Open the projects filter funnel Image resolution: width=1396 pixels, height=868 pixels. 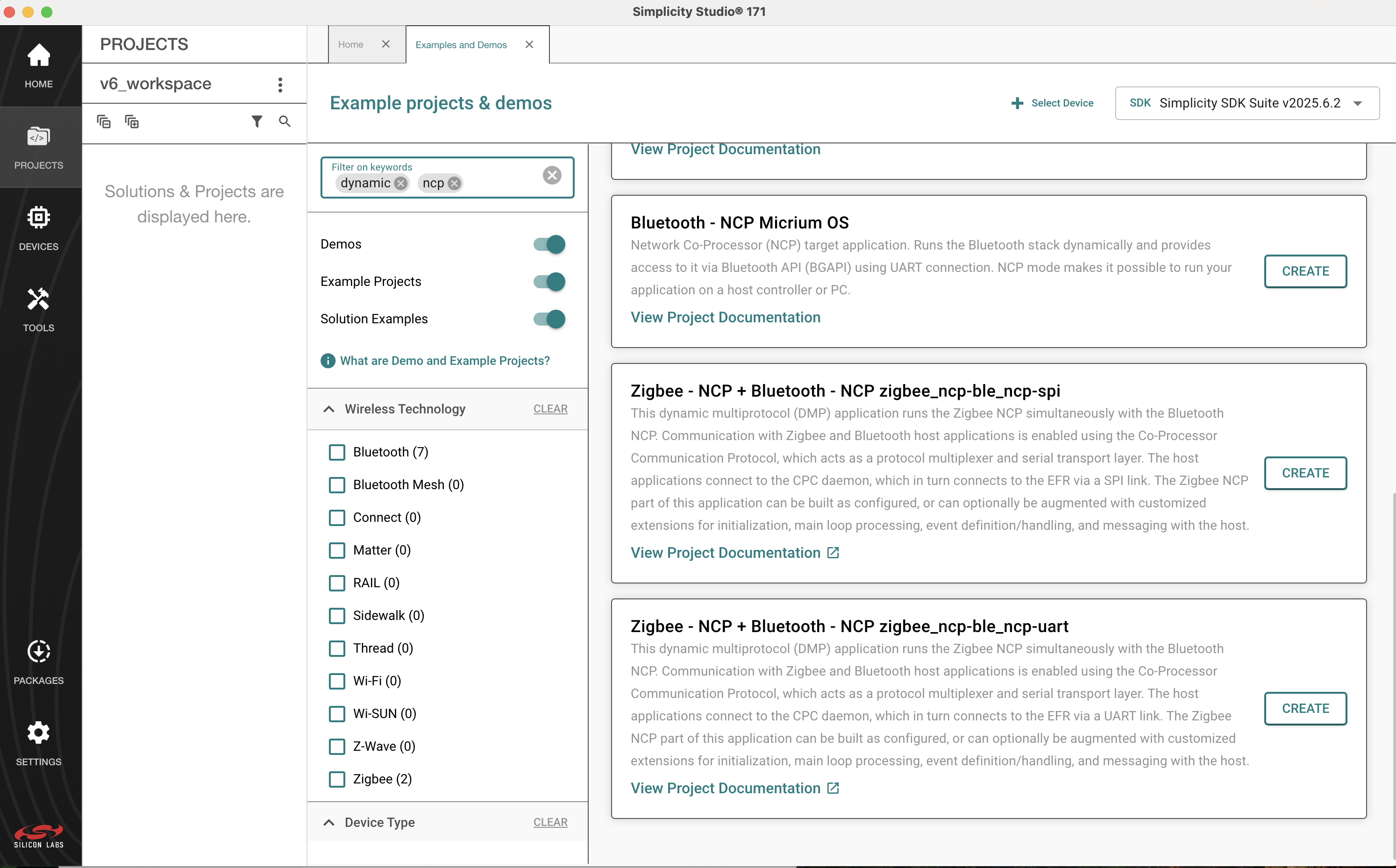[256, 121]
